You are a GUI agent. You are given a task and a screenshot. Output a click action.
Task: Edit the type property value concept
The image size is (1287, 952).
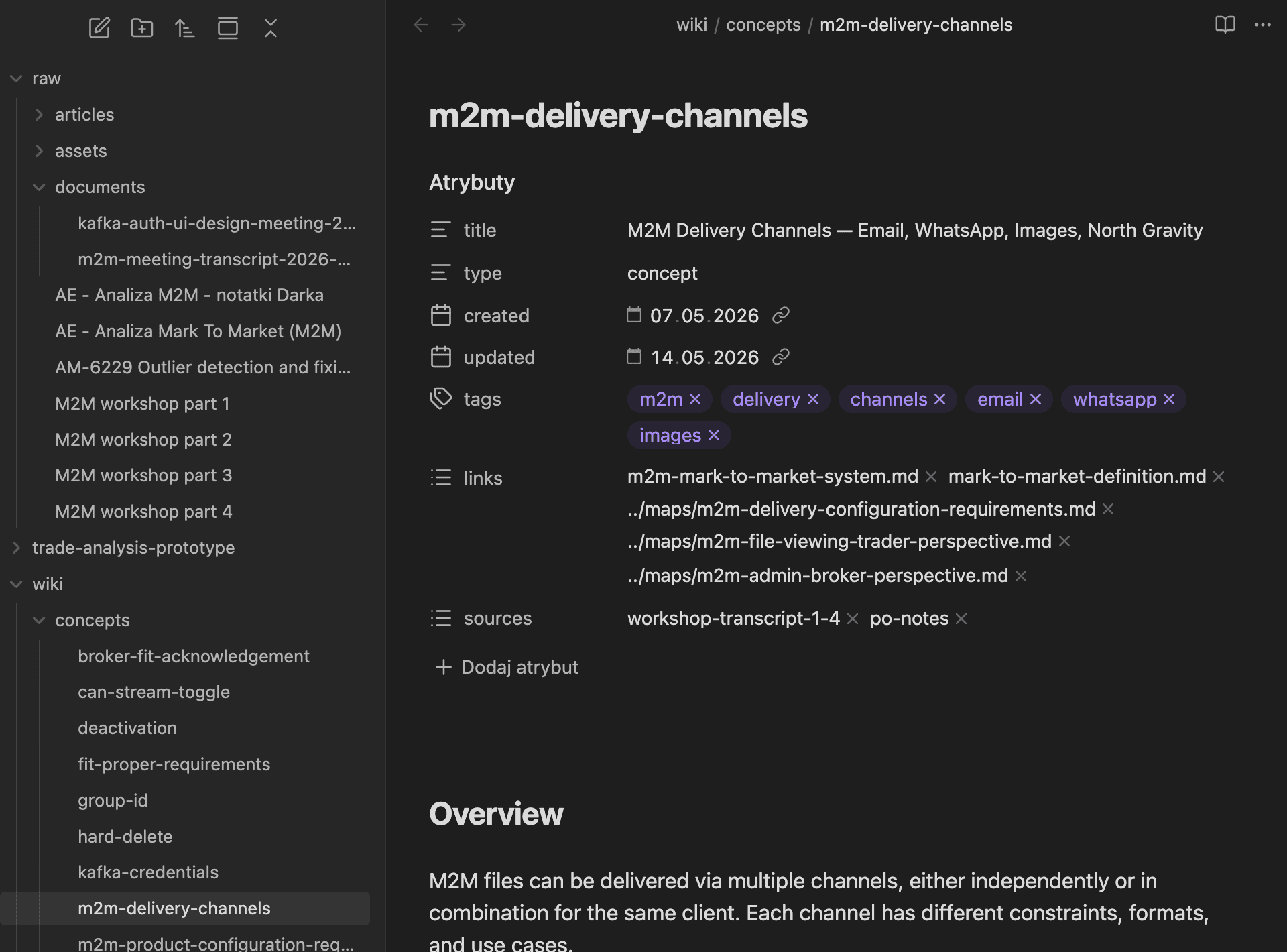click(662, 273)
